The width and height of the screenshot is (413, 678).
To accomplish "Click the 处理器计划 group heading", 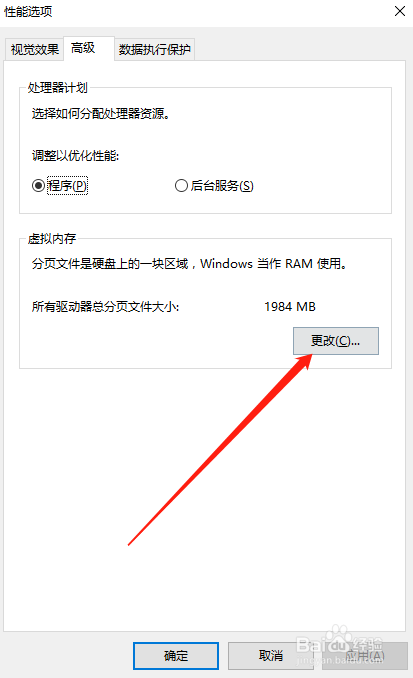I will [x=58, y=88].
